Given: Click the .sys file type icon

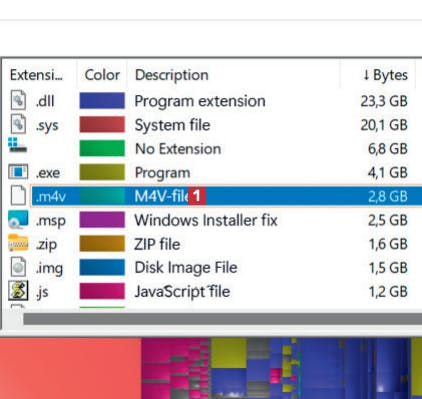Looking at the screenshot, I should (x=18, y=124).
